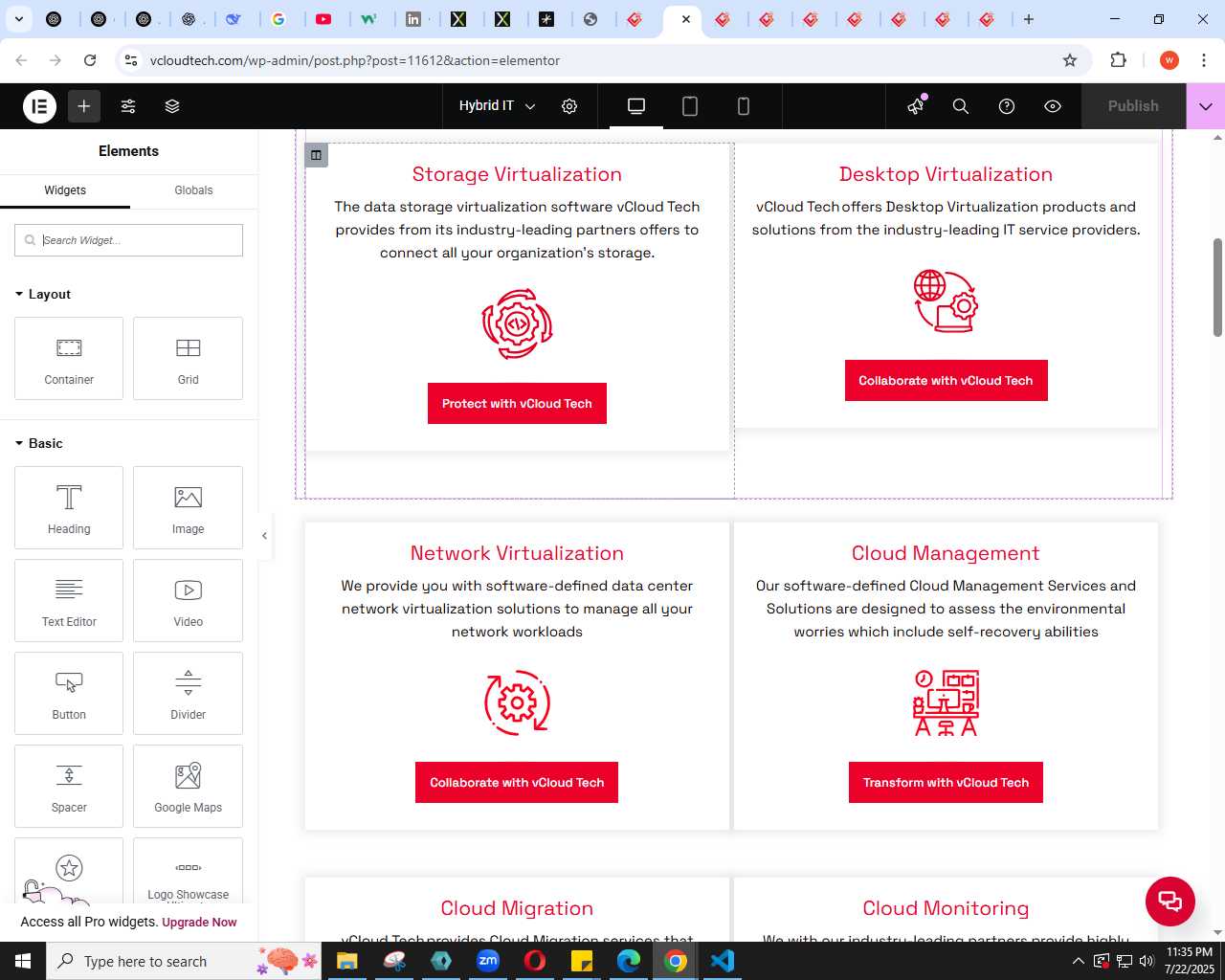Click the Cloud Management workstation icon image
Viewport: 1225px width, 980px height.
click(946, 702)
